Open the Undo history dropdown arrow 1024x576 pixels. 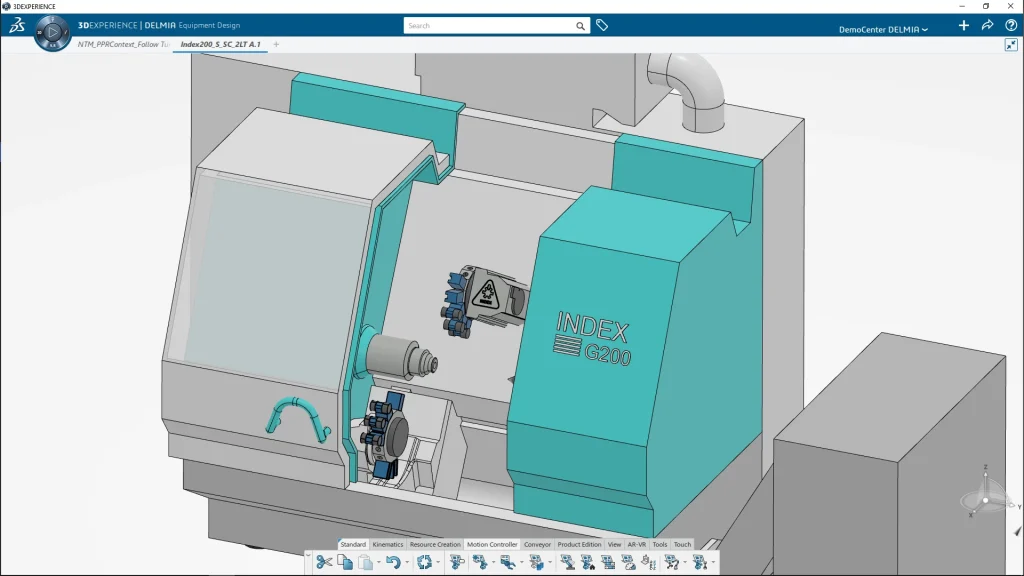pos(407,563)
